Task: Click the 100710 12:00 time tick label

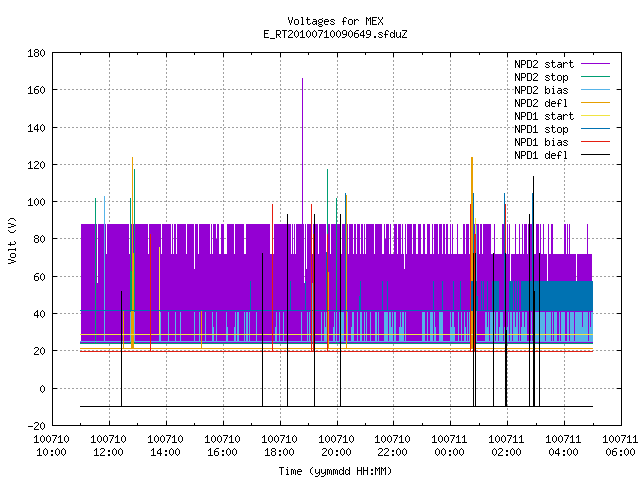Action: pos(108,446)
